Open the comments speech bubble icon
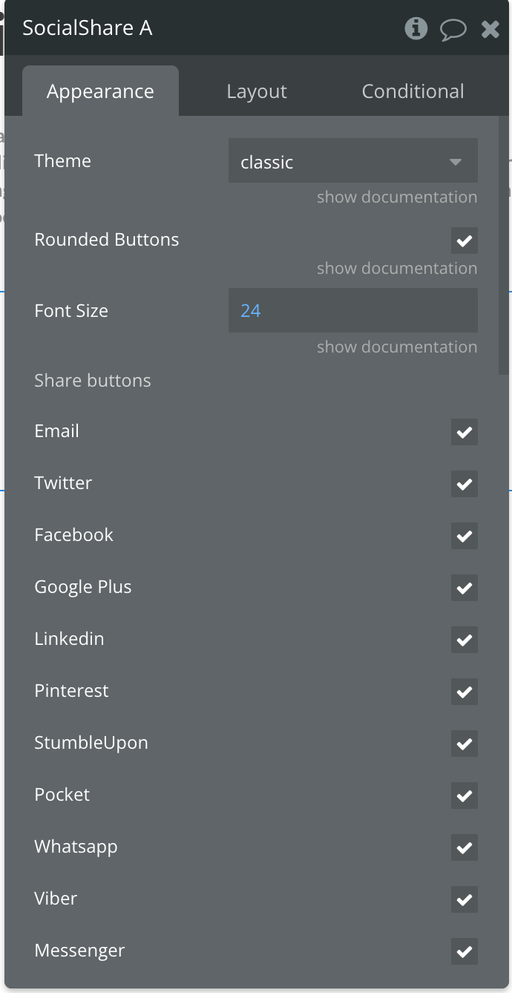512x993 pixels. 453,30
